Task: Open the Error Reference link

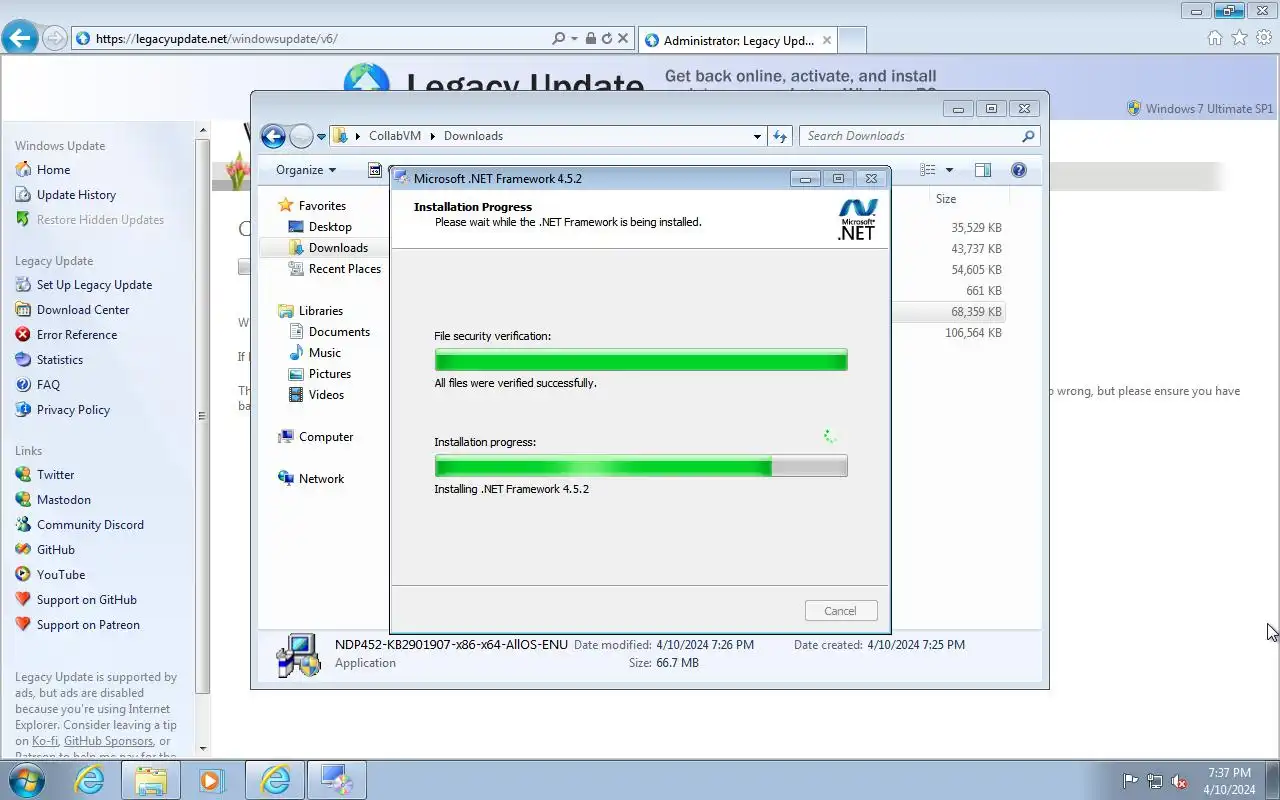Action: pyautogui.click(x=77, y=335)
